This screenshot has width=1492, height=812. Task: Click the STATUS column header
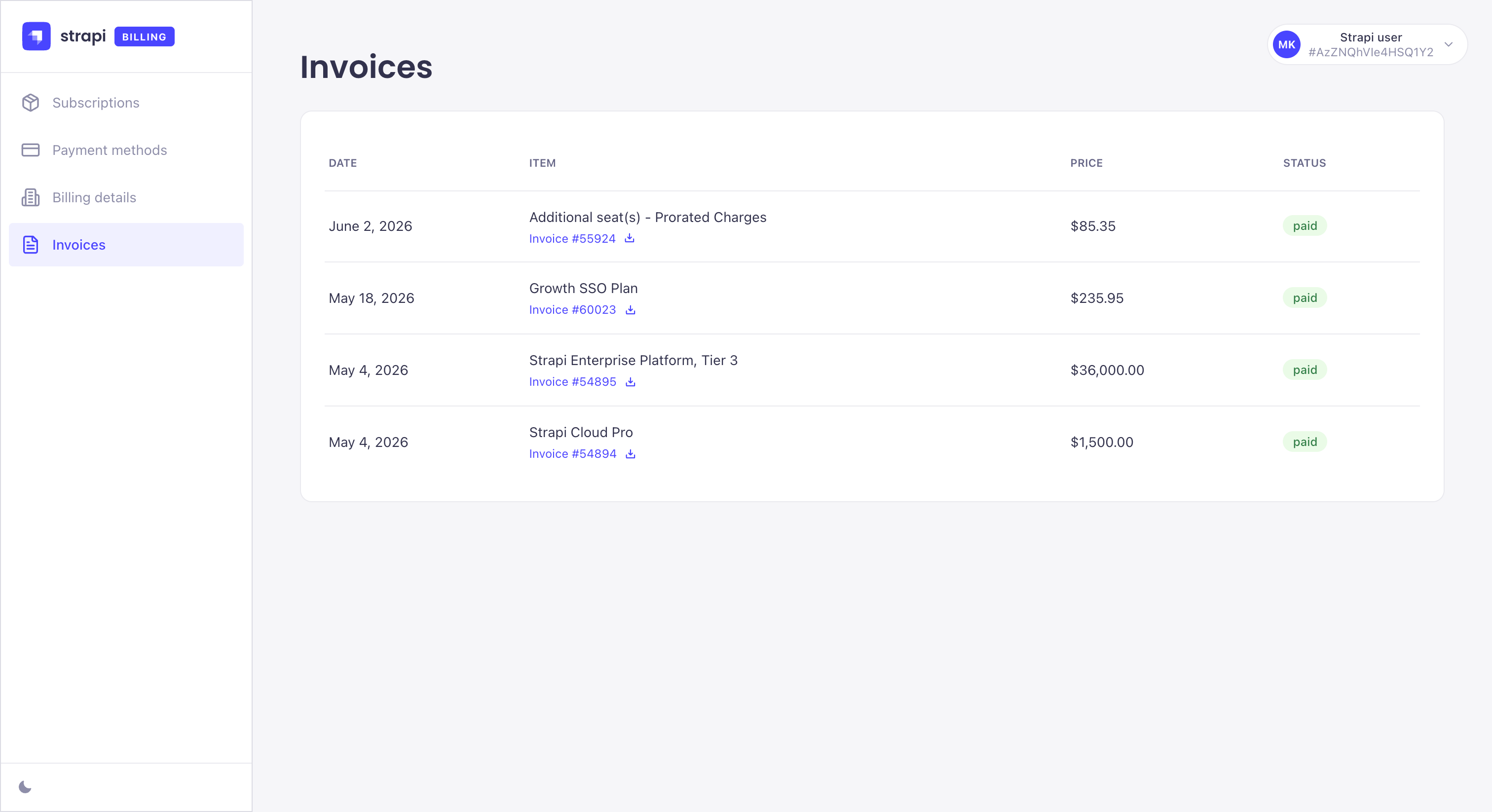tap(1305, 163)
